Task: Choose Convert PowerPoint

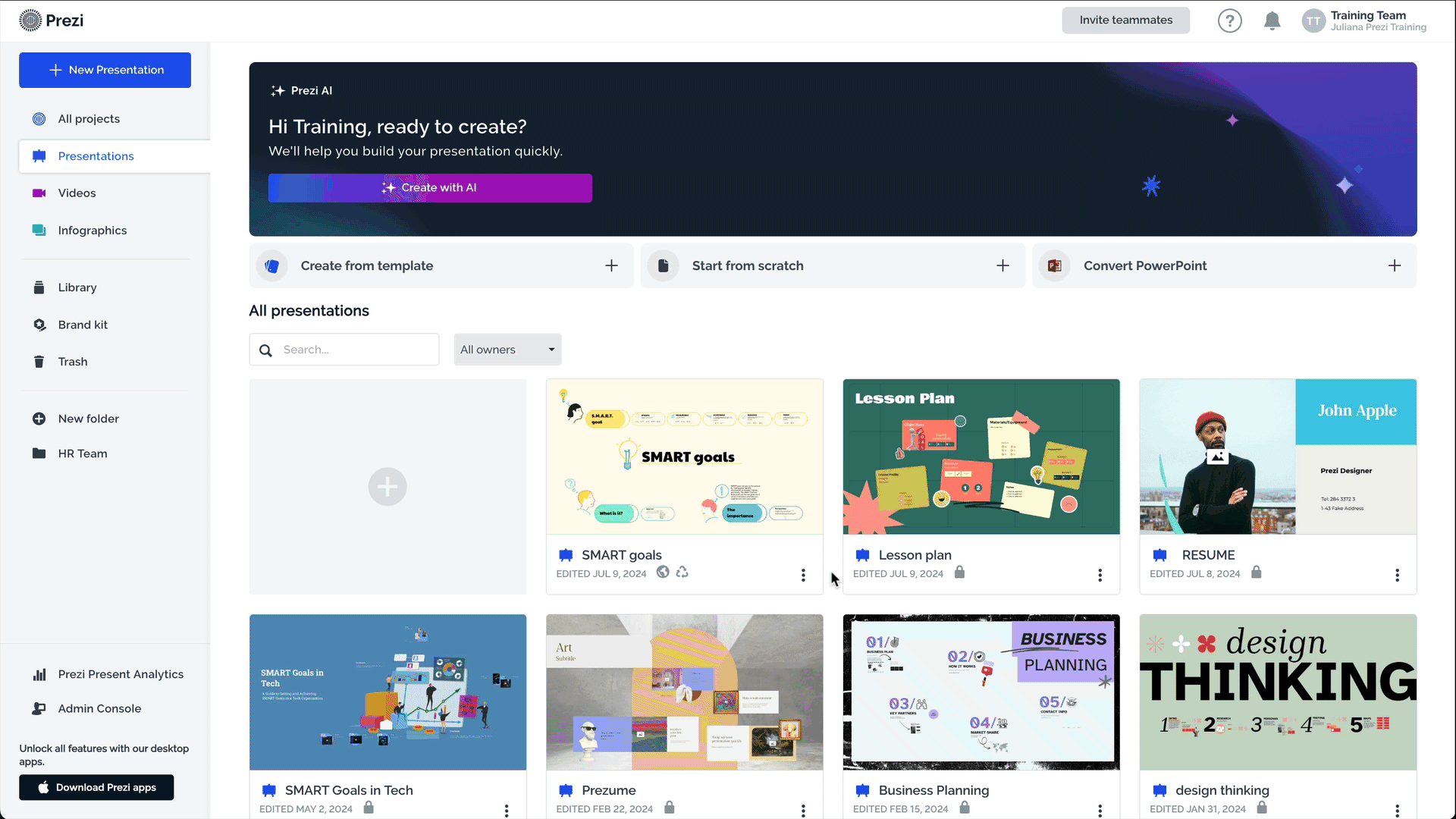Action: pyautogui.click(x=1224, y=265)
